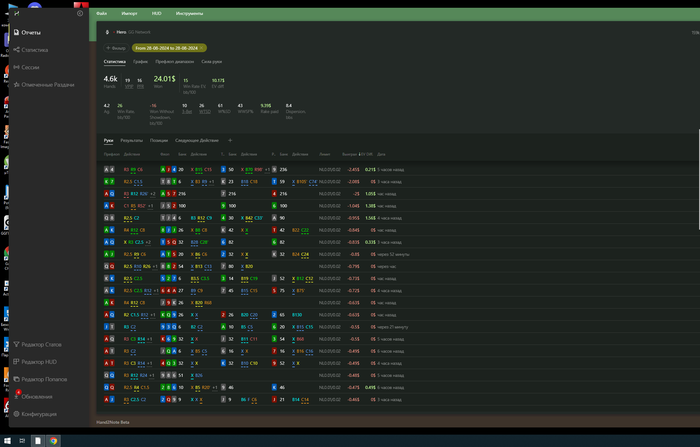Open Редактор HUD in sidebar
700x447 pixels.
(35, 362)
